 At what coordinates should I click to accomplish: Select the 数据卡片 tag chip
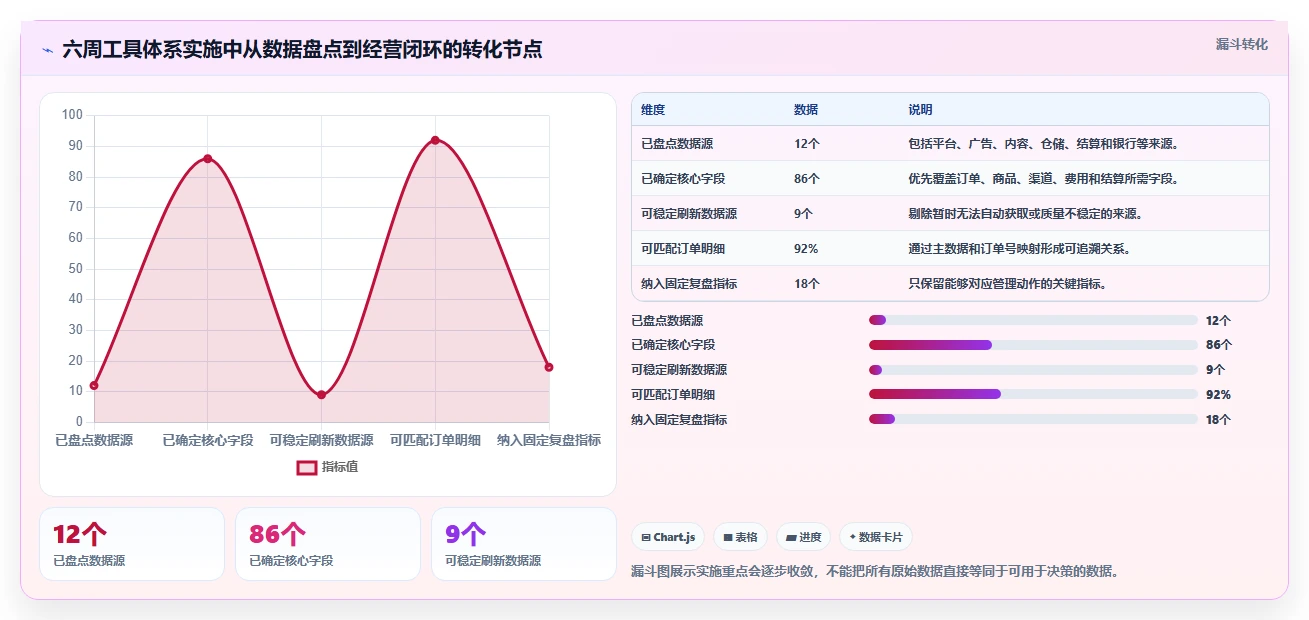tap(875, 537)
